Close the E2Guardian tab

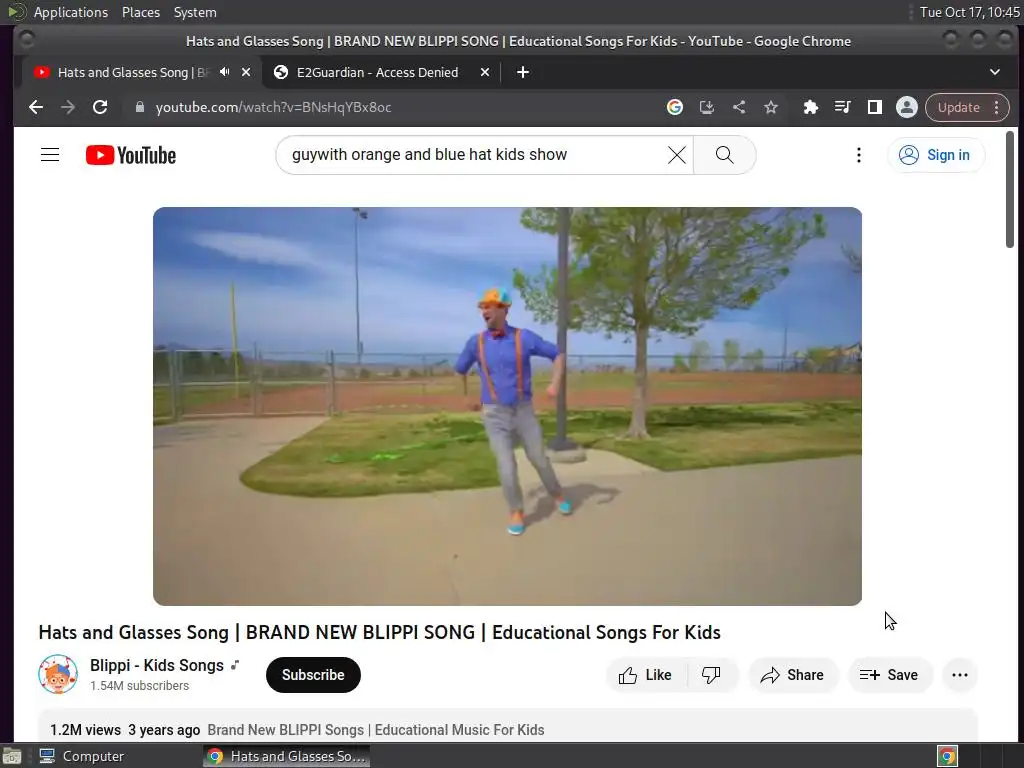coord(485,72)
